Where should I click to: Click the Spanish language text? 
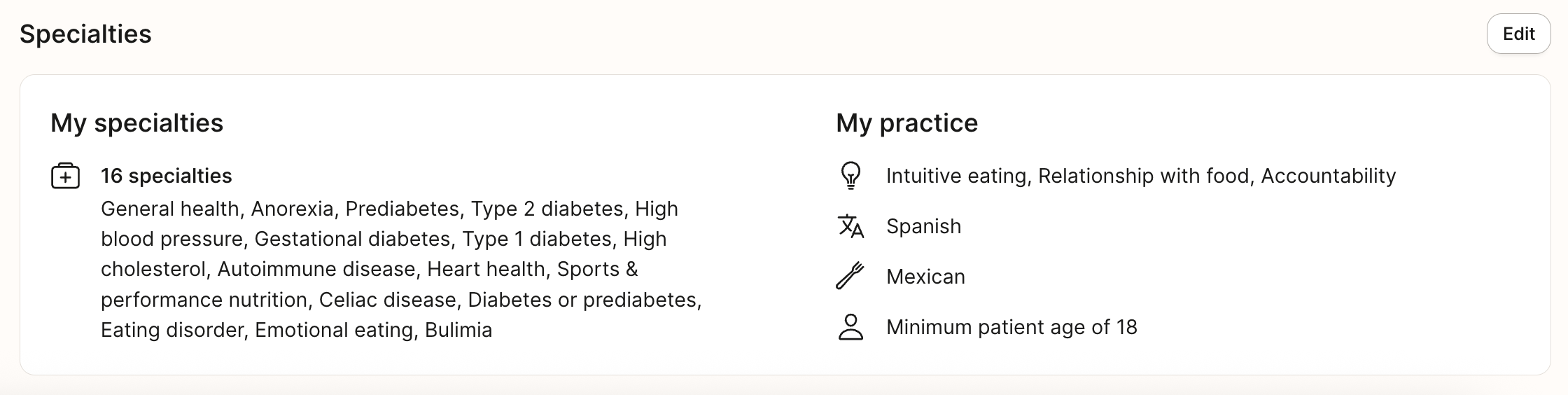(x=923, y=226)
